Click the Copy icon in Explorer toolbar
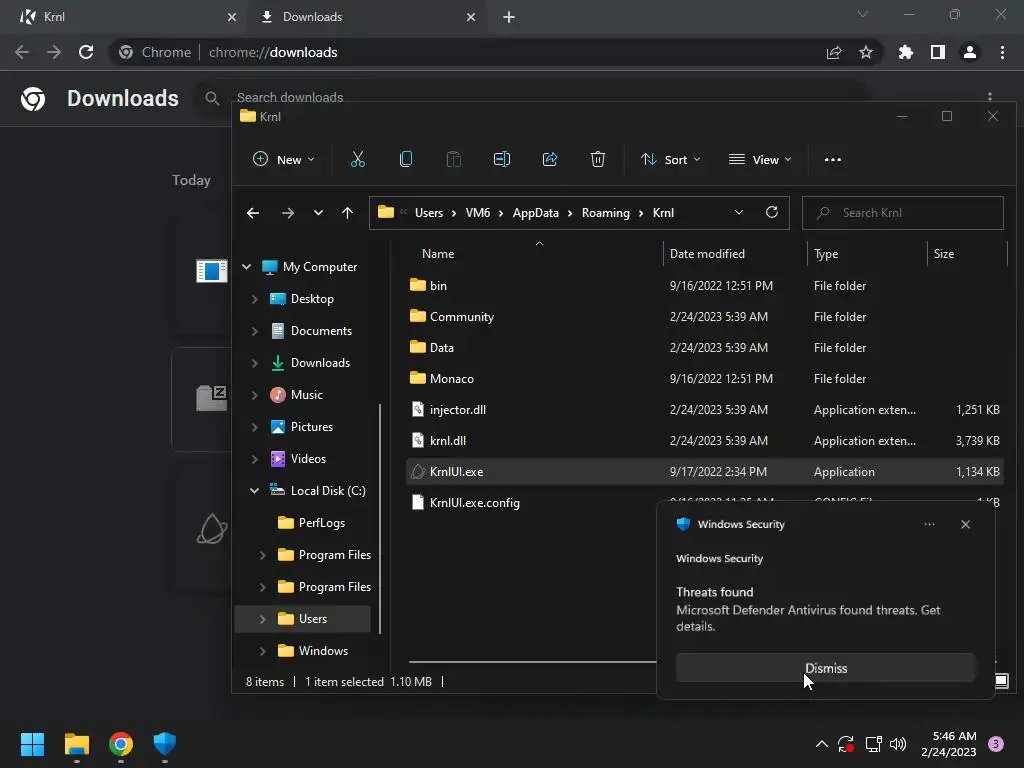Viewport: 1024px width, 768px height. [406, 159]
